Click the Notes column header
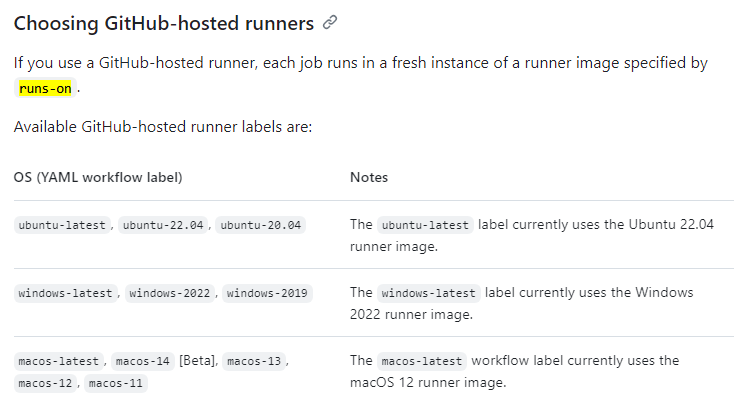 pos(369,177)
